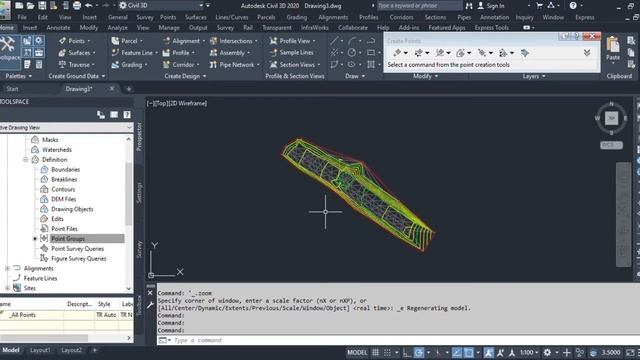Click the clean screen icon in status bar

tap(630, 352)
